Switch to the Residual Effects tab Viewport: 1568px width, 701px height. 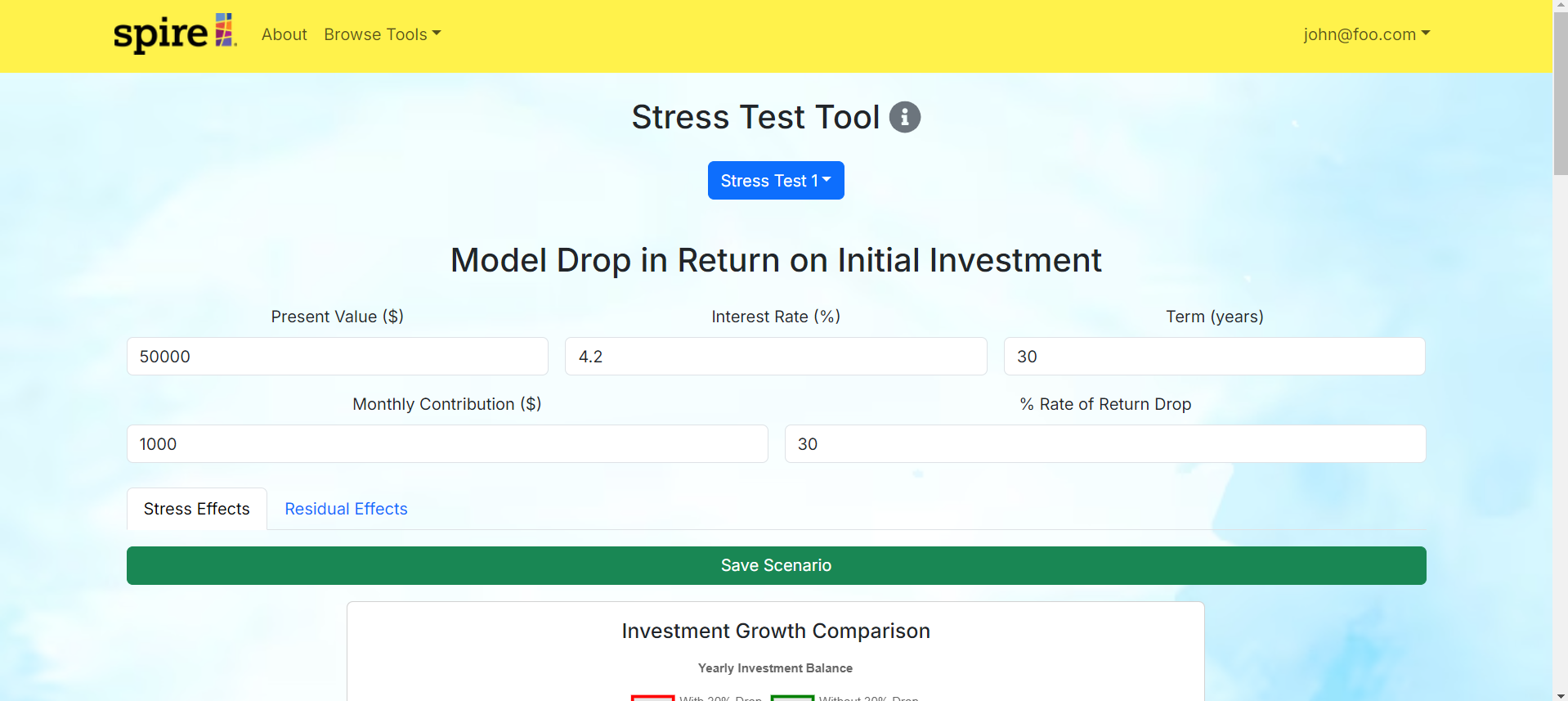click(346, 509)
